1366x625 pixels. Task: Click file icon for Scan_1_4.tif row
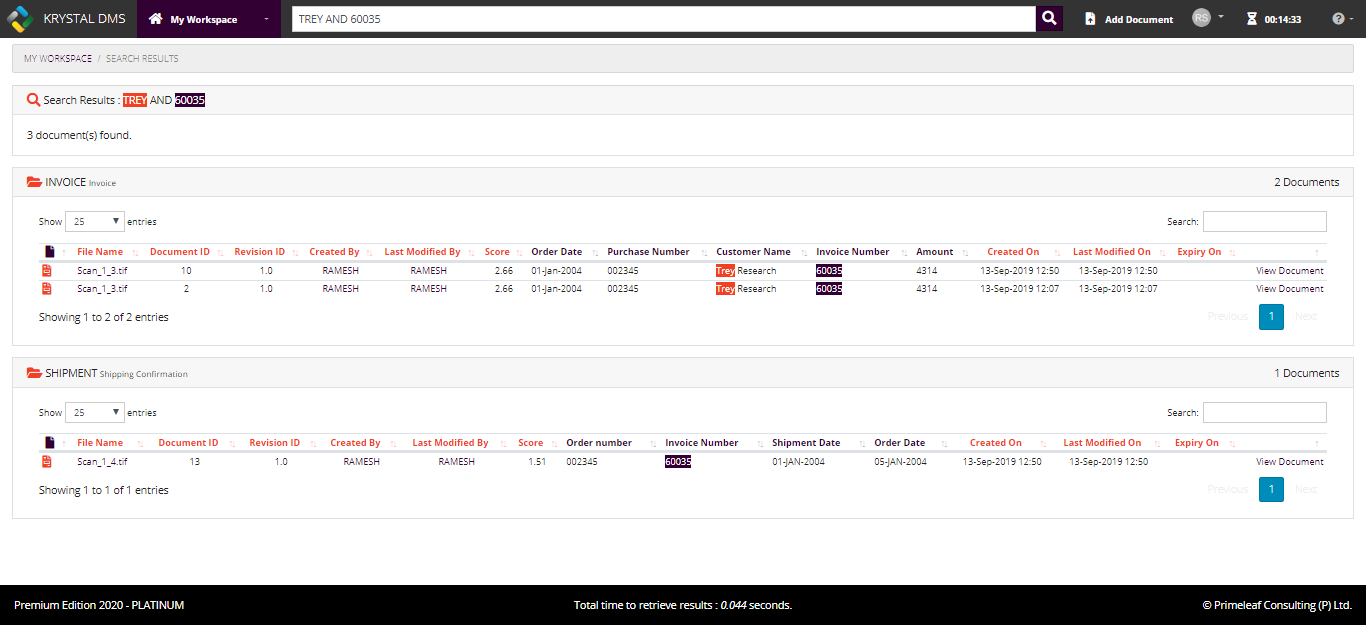[46, 462]
